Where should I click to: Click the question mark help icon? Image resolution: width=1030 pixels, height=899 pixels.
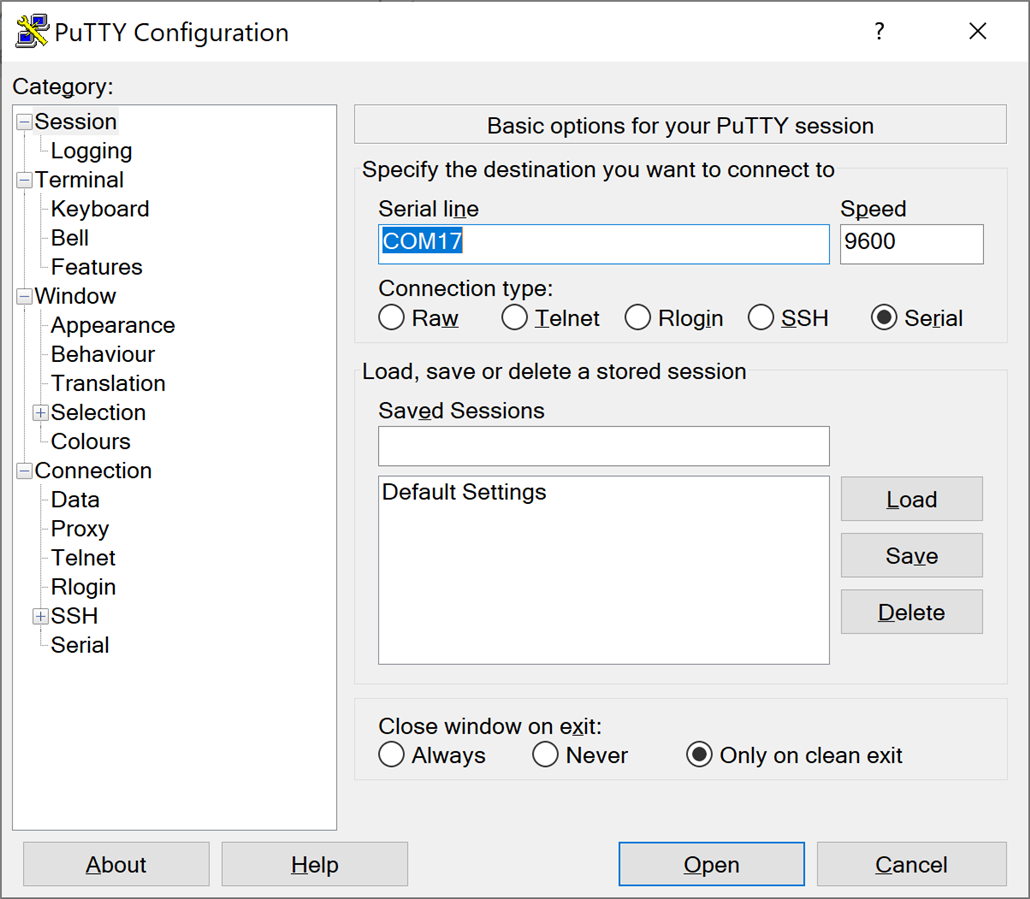(879, 31)
